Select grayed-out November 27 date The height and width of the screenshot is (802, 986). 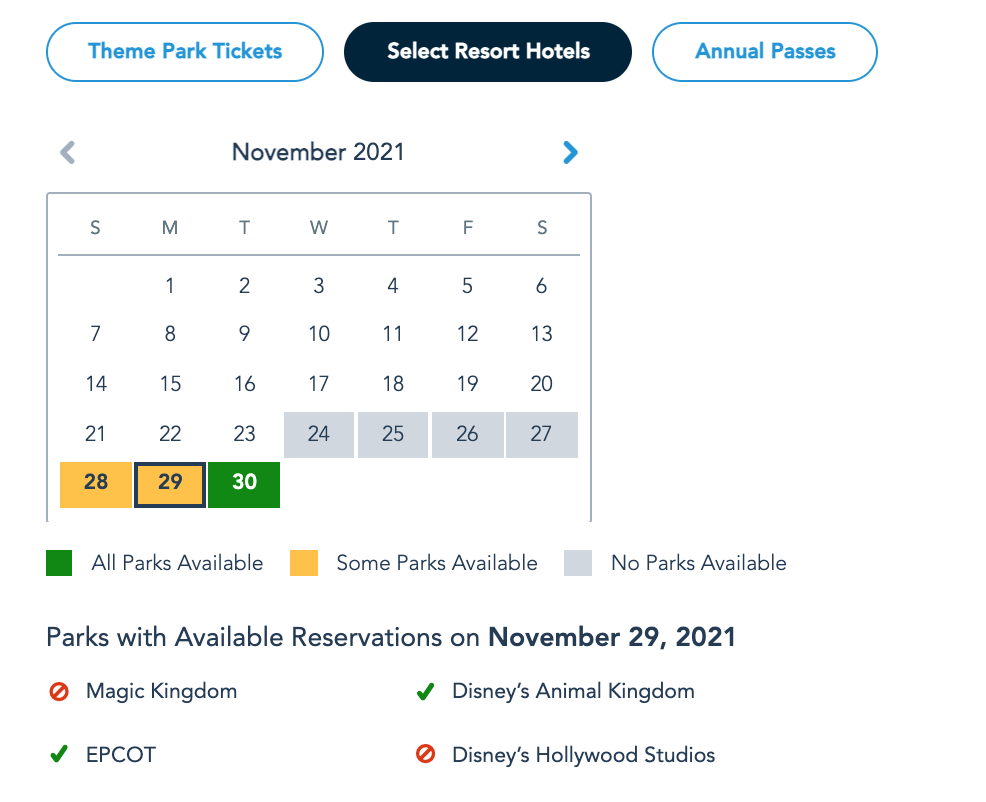point(542,435)
